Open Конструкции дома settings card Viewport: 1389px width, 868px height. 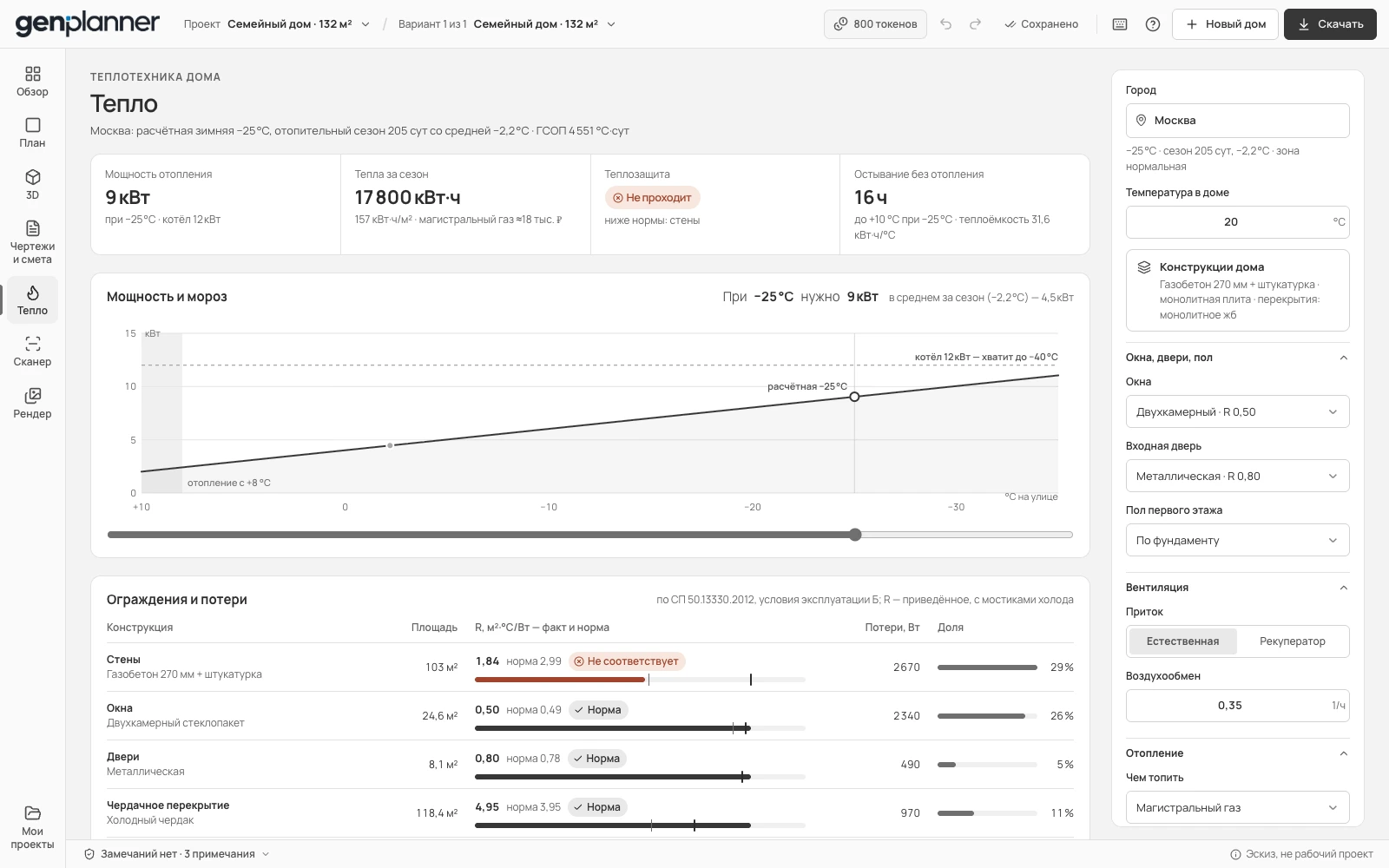(x=1237, y=291)
